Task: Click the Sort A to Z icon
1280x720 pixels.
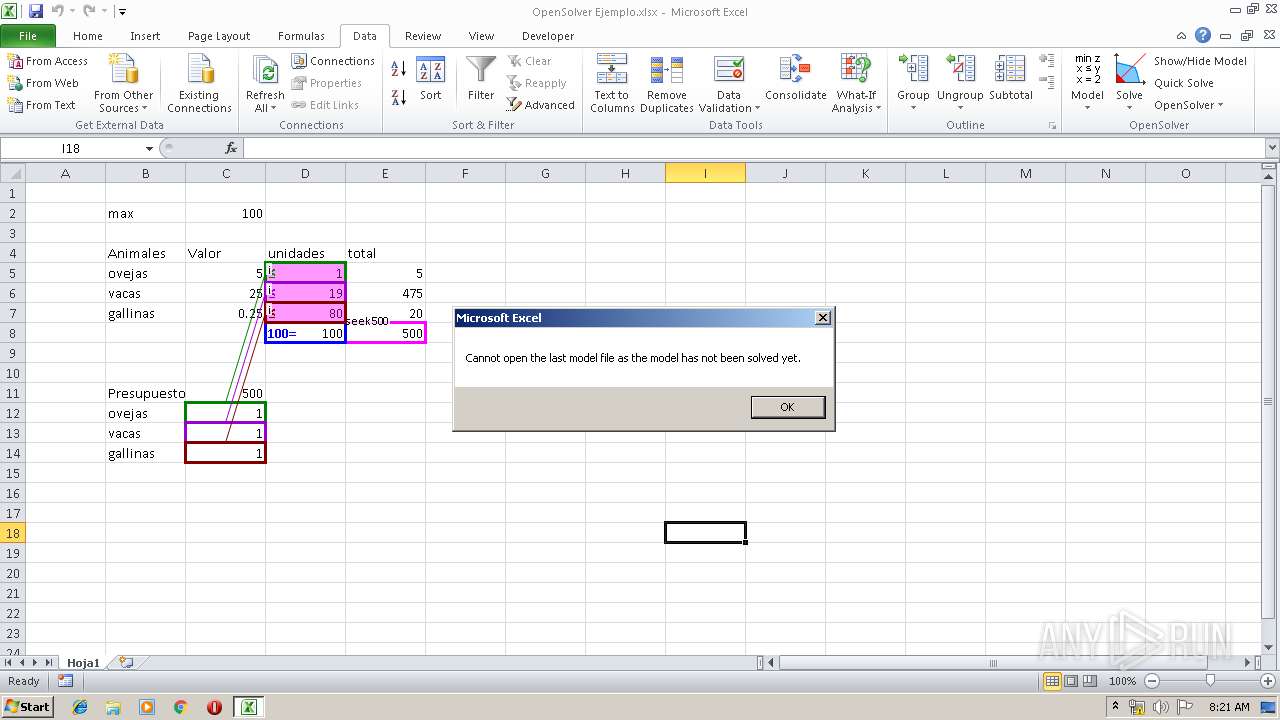Action: pos(398,68)
